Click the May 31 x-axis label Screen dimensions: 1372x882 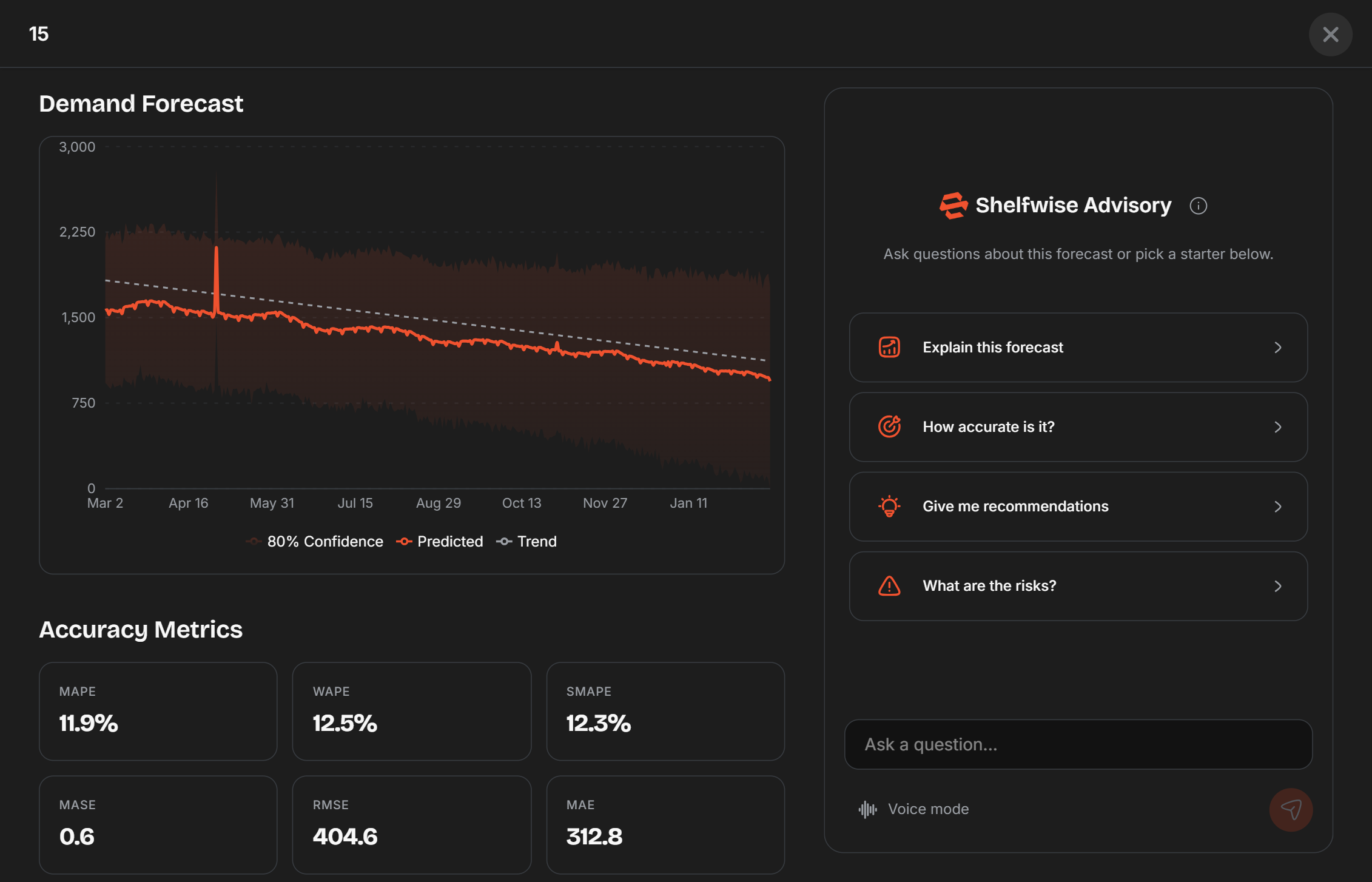[272, 503]
